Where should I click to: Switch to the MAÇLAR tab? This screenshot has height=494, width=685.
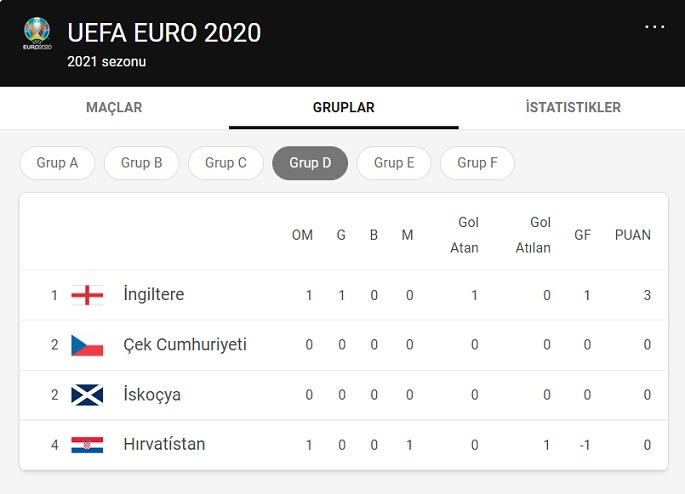tap(114, 108)
